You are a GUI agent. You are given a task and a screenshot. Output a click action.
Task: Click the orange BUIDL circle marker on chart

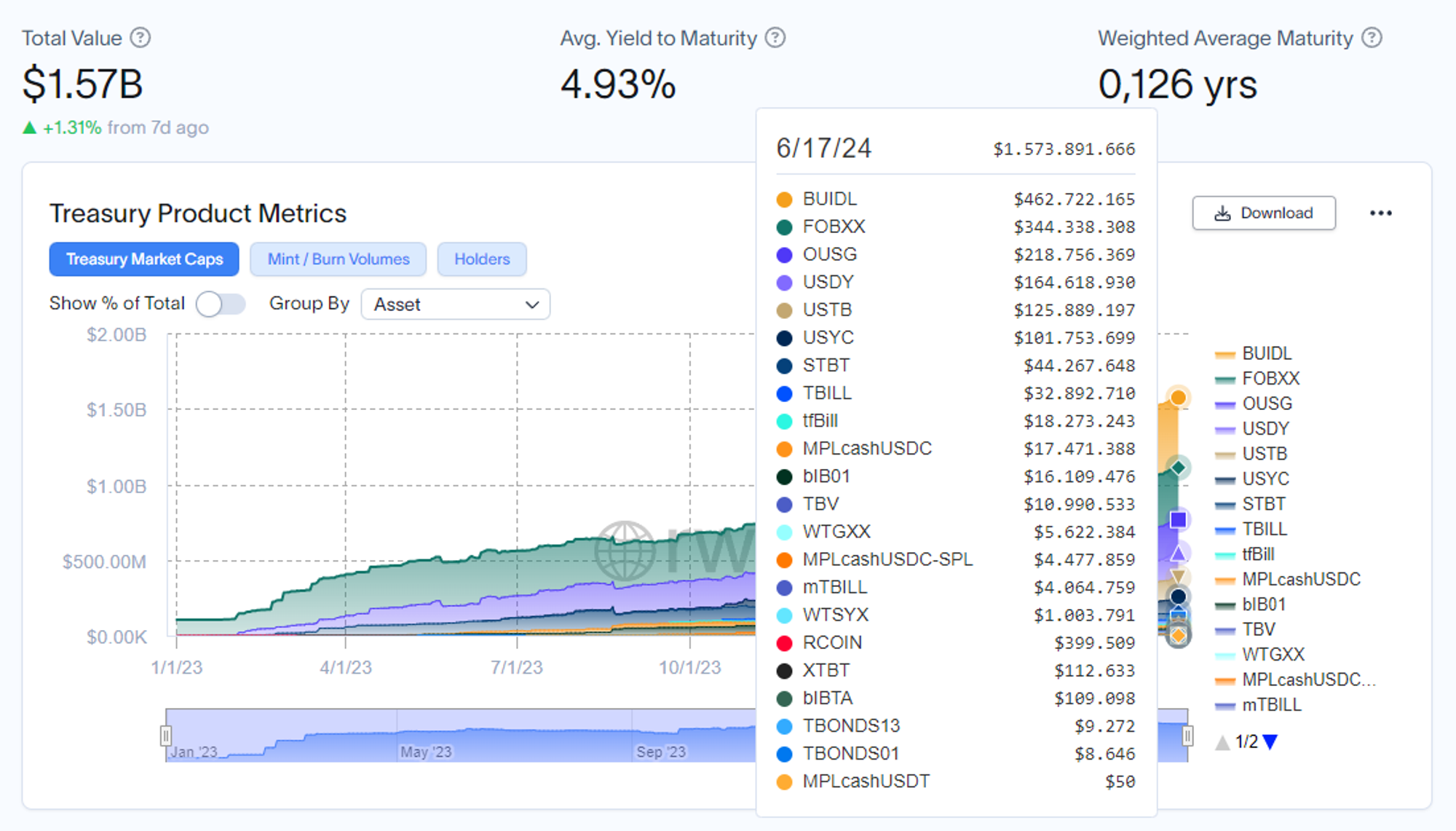point(1178,398)
